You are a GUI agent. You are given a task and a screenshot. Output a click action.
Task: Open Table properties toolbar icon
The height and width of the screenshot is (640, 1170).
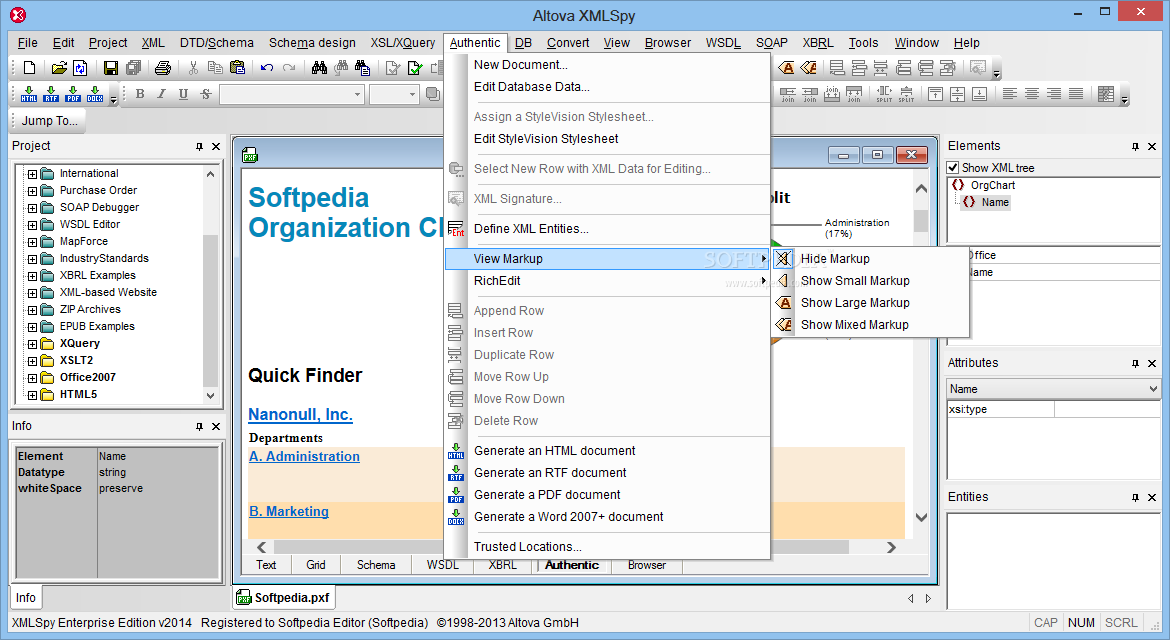pyautogui.click(x=1106, y=94)
